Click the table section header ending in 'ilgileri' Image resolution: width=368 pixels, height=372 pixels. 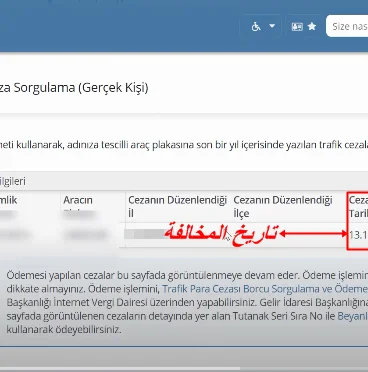[13, 181]
